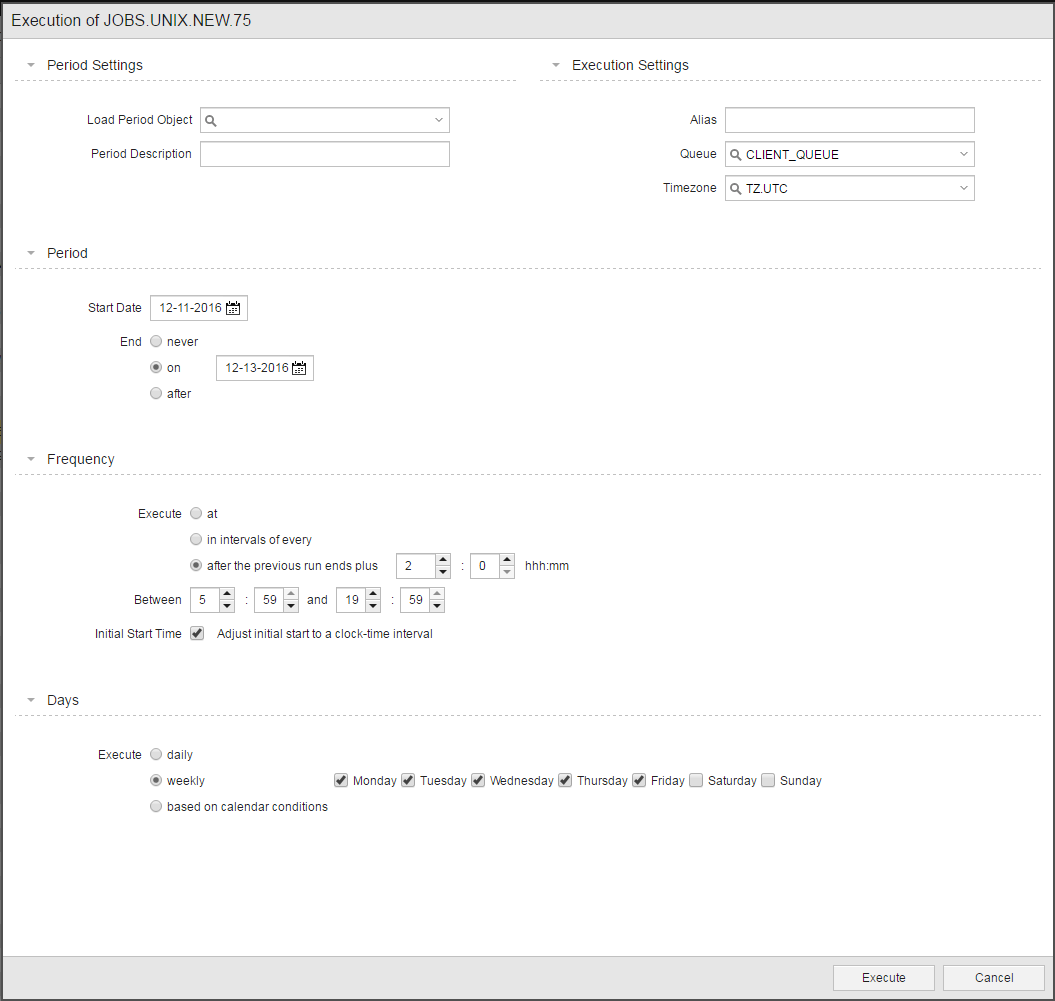Open the Start Date calendar picker icon
Screen dimensions: 1055x1001
[233, 309]
